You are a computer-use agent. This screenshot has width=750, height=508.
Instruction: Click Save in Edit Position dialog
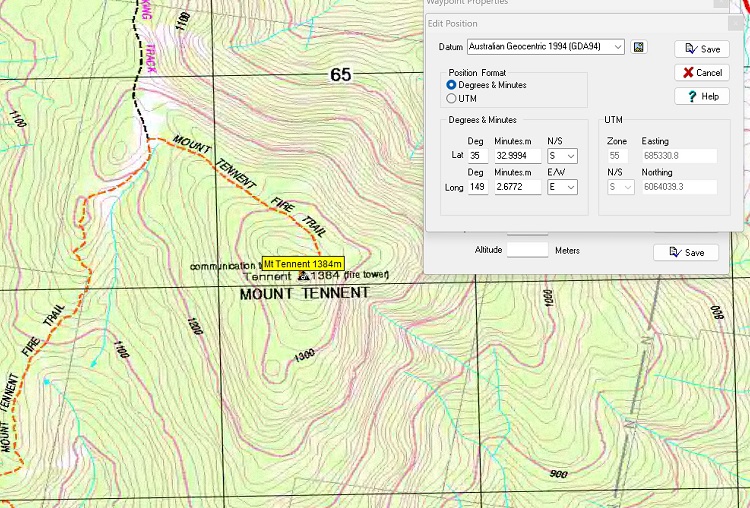(702, 49)
